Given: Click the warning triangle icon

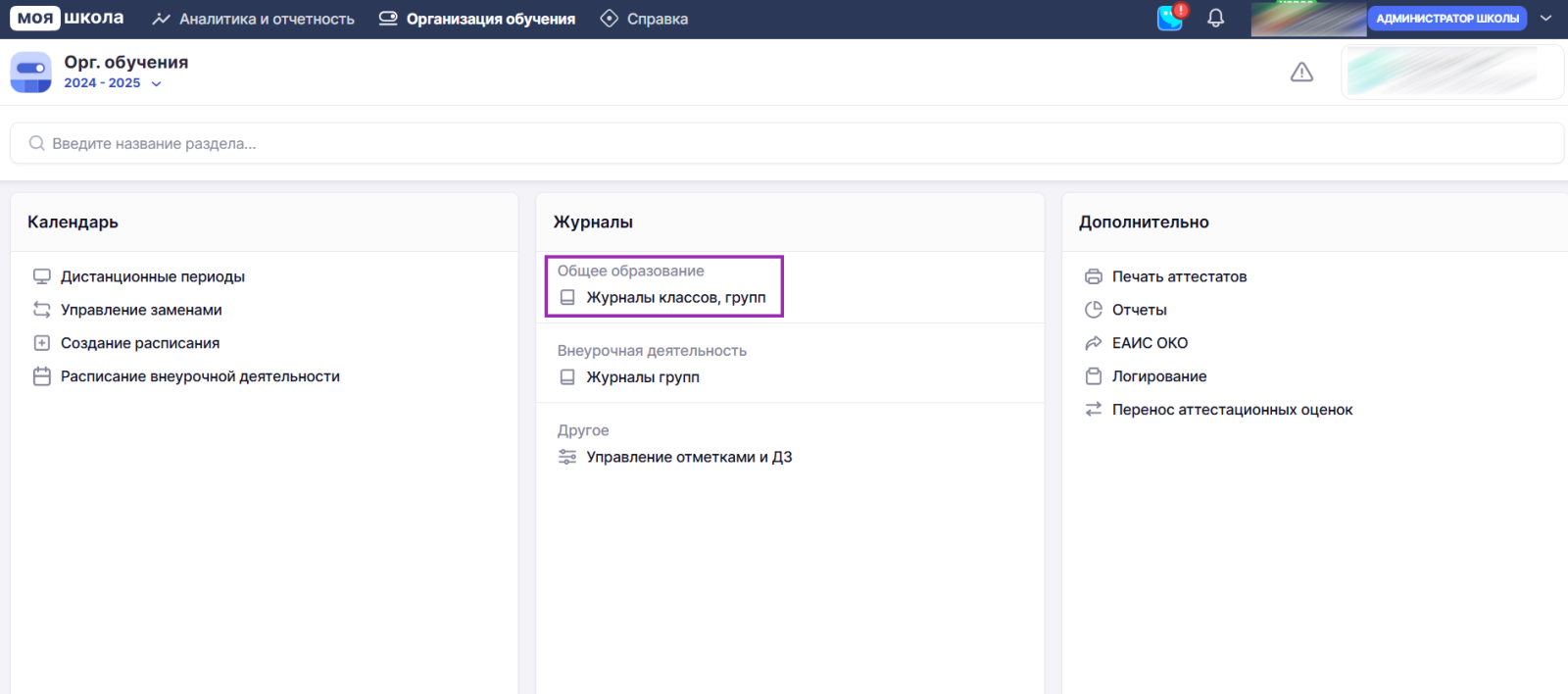Looking at the screenshot, I should [1301, 73].
